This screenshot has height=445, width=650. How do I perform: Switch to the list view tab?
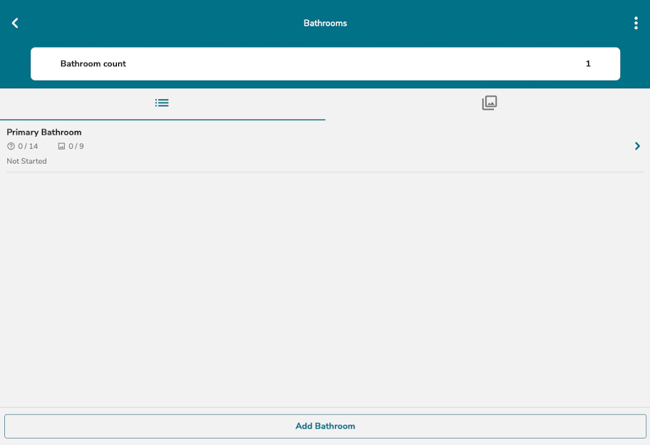tap(162, 103)
